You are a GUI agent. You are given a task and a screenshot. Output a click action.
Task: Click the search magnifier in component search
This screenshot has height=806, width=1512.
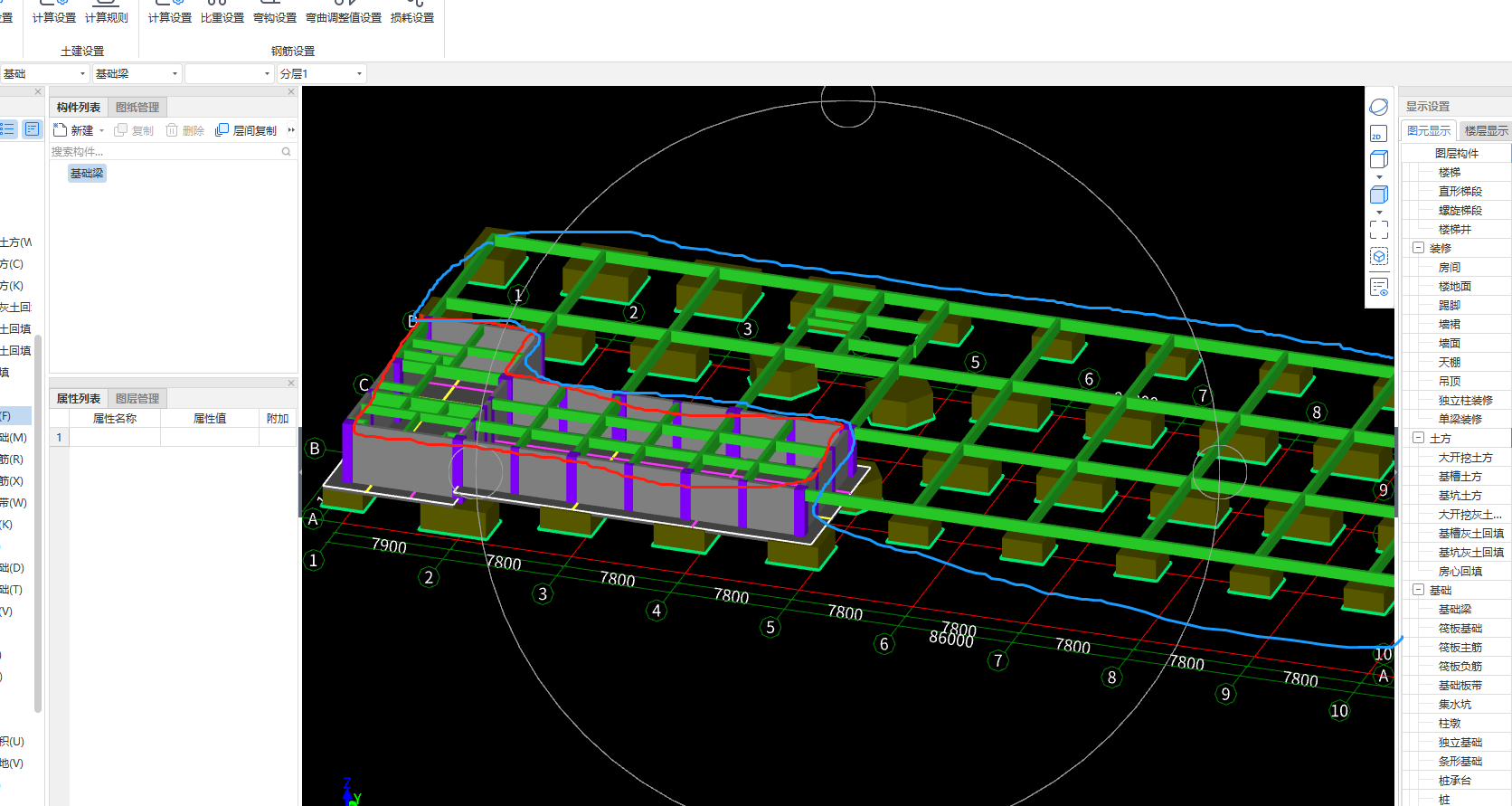pyautogui.click(x=287, y=152)
